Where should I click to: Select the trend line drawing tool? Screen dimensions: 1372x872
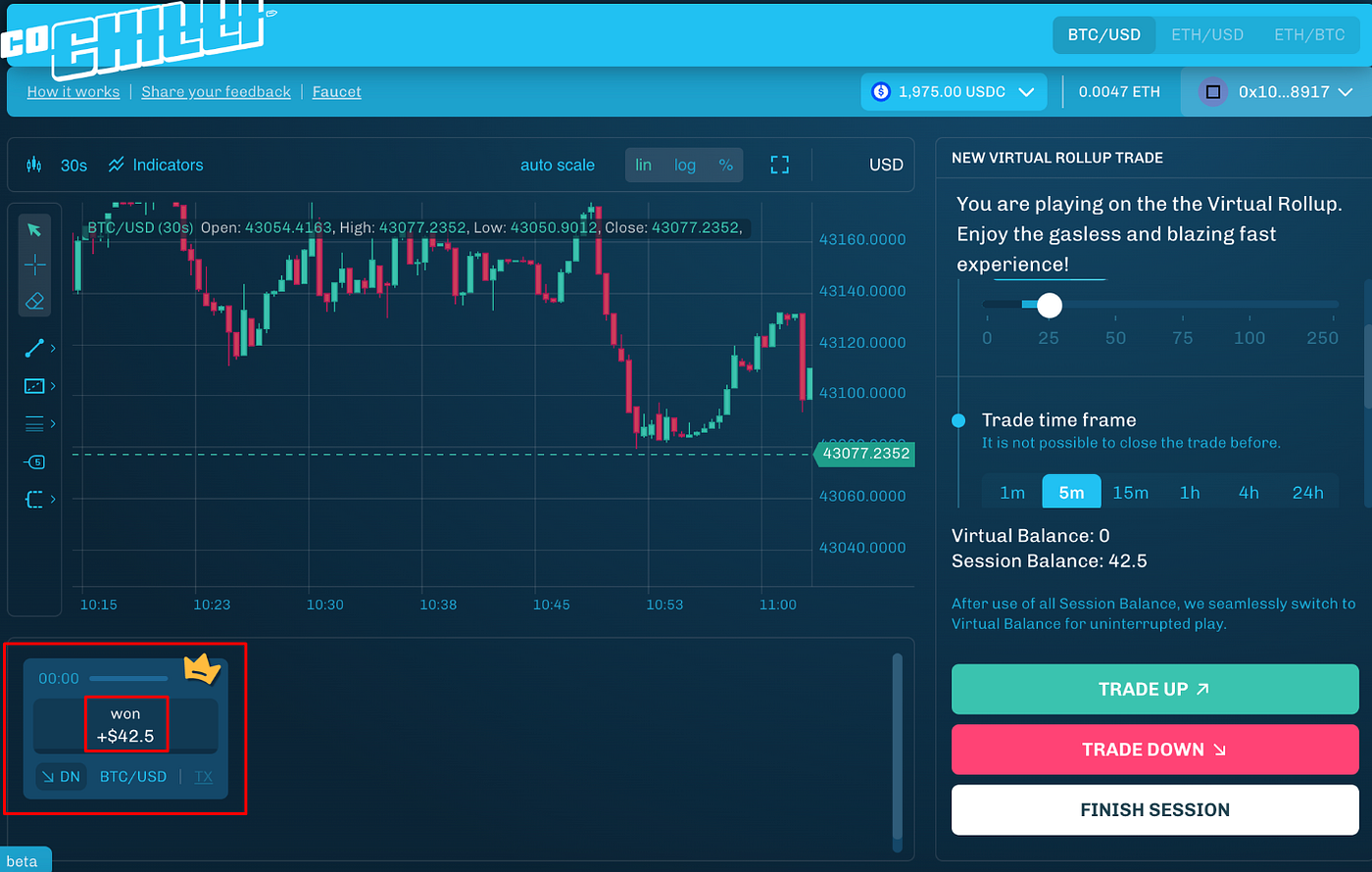[34, 348]
